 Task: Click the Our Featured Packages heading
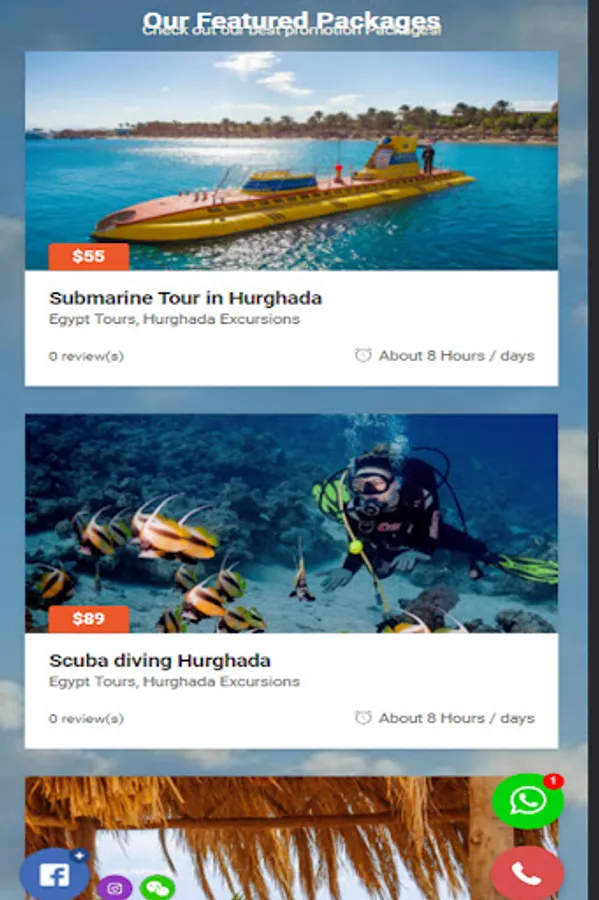tap(291, 20)
